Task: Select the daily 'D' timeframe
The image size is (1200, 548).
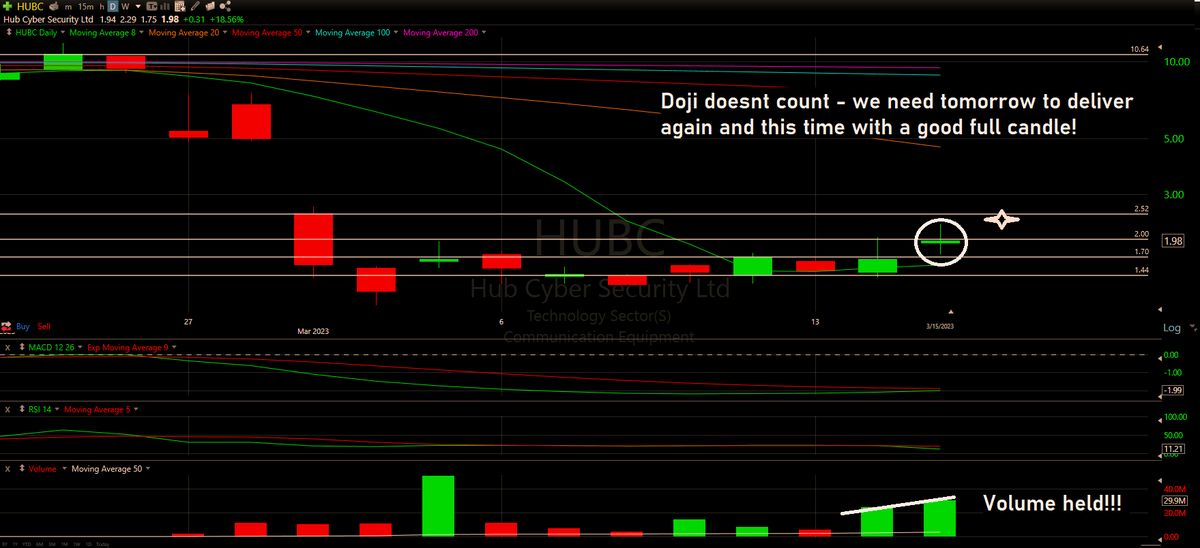Action: coord(112,7)
